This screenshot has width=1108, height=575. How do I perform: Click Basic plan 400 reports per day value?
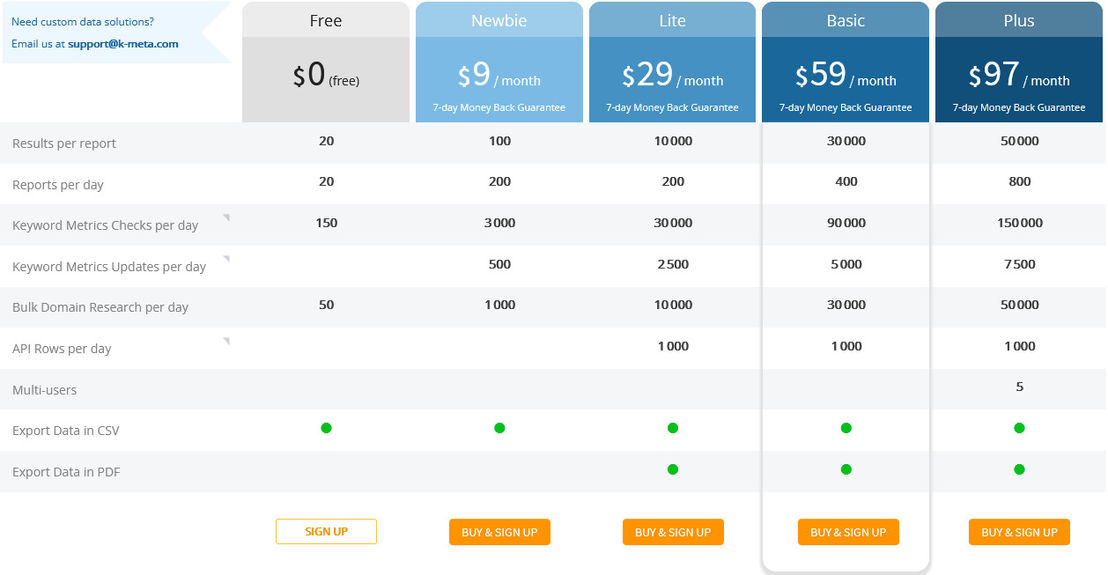pos(846,182)
